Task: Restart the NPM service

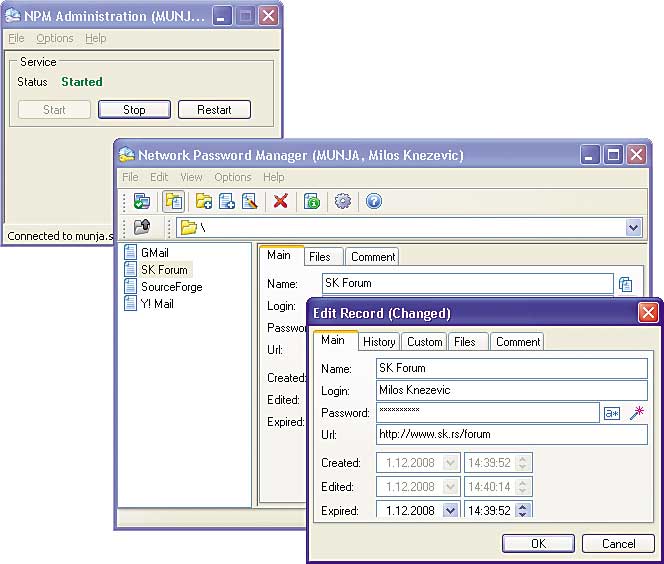Action: pyautogui.click(x=214, y=110)
